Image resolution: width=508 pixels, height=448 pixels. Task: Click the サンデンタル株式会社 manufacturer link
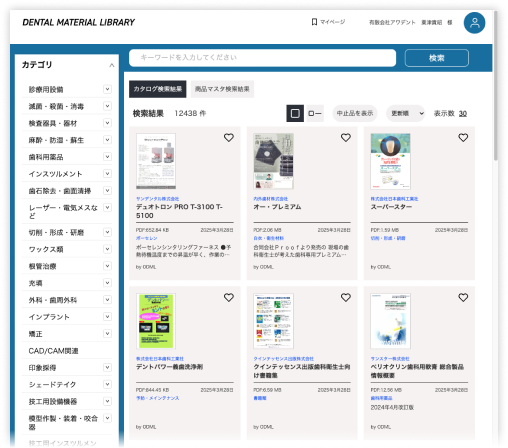pos(157,199)
